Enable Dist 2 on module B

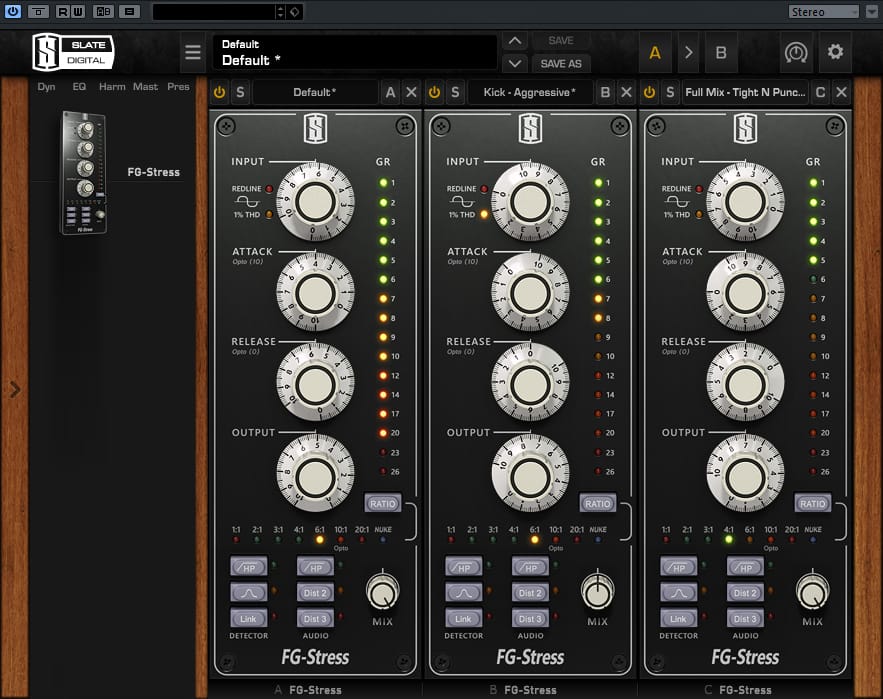coord(530,593)
